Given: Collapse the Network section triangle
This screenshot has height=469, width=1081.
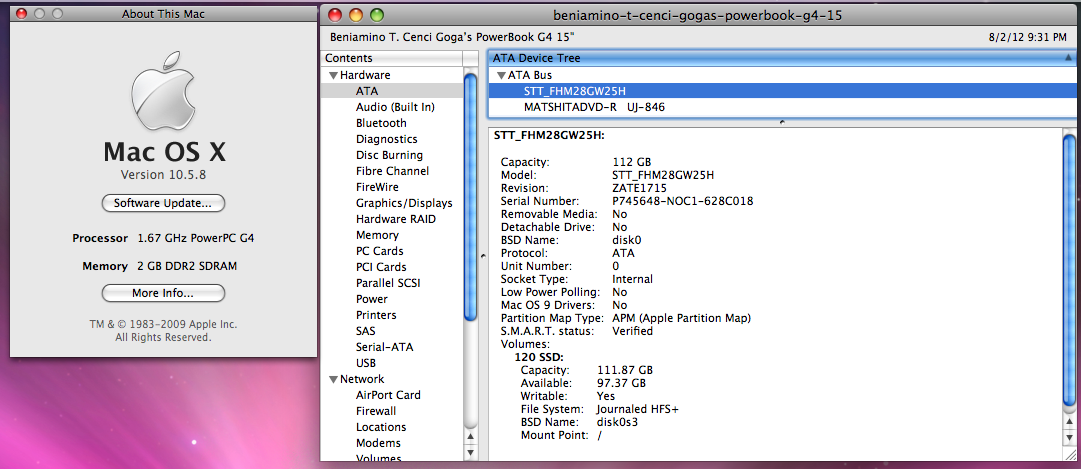Looking at the screenshot, I should pyautogui.click(x=334, y=379).
